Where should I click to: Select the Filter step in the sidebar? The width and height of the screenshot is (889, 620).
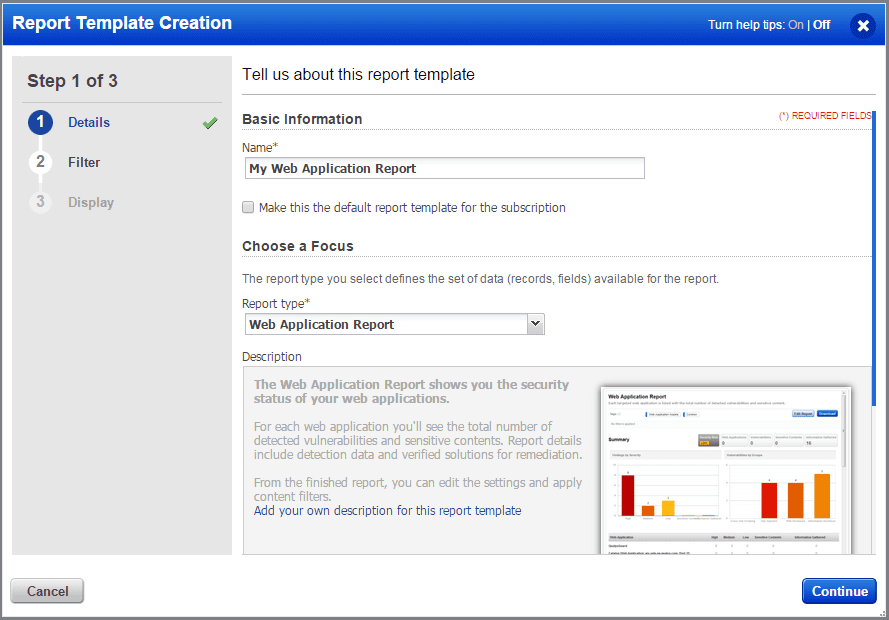point(84,162)
